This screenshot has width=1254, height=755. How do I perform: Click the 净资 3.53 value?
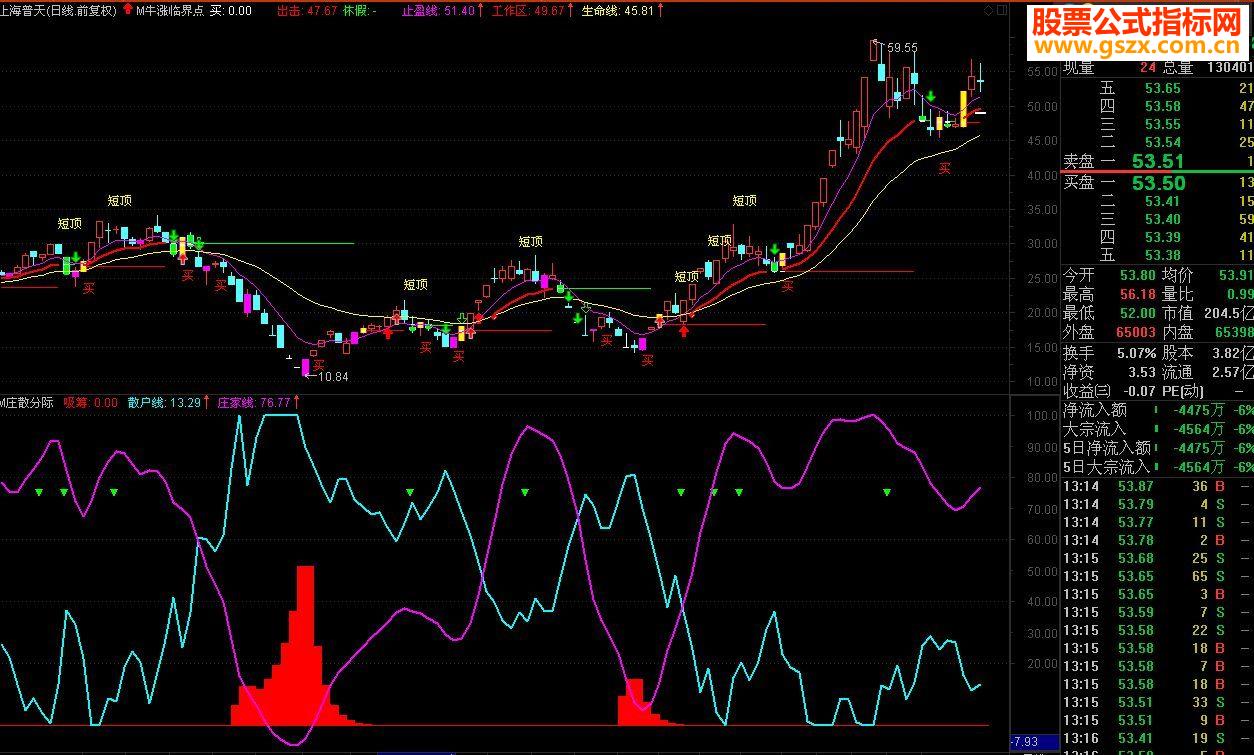coord(1142,372)
